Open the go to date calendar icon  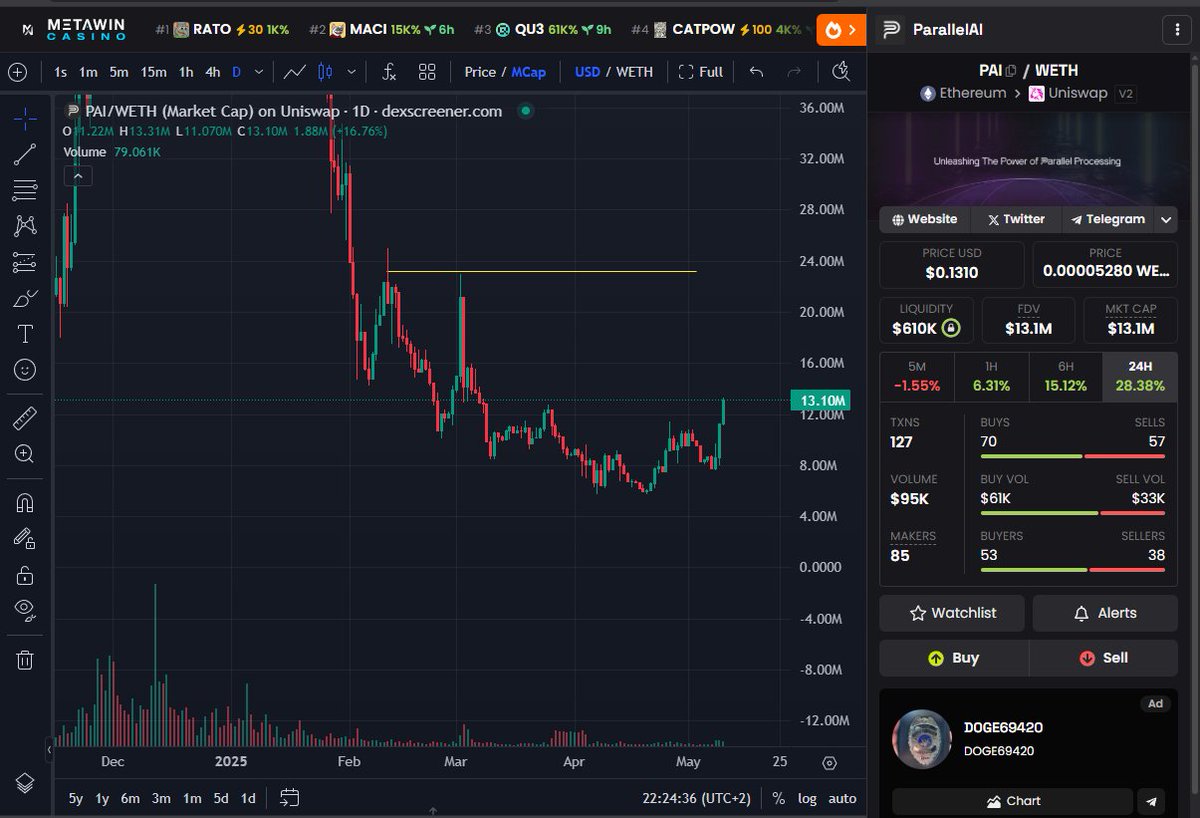coord(289,798)
